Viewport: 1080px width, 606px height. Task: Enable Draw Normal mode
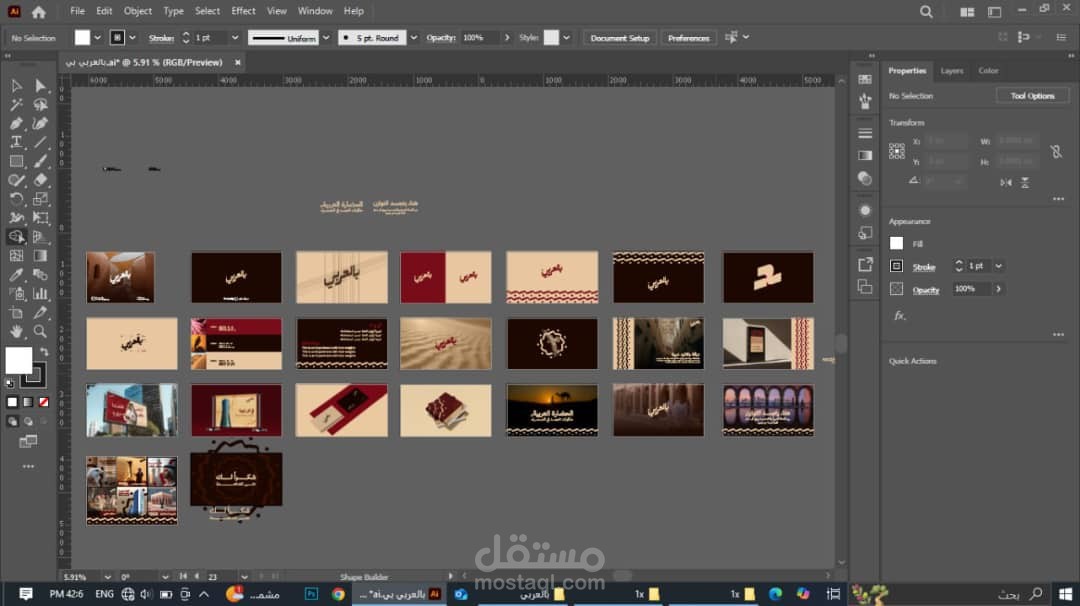click(x=12, y=421)
